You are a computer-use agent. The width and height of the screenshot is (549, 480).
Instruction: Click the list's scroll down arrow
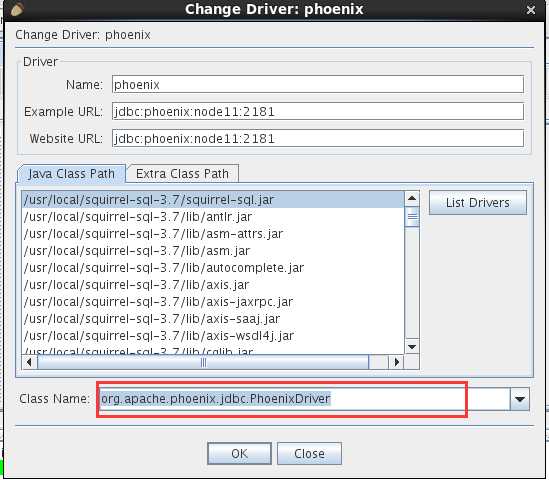412,347
